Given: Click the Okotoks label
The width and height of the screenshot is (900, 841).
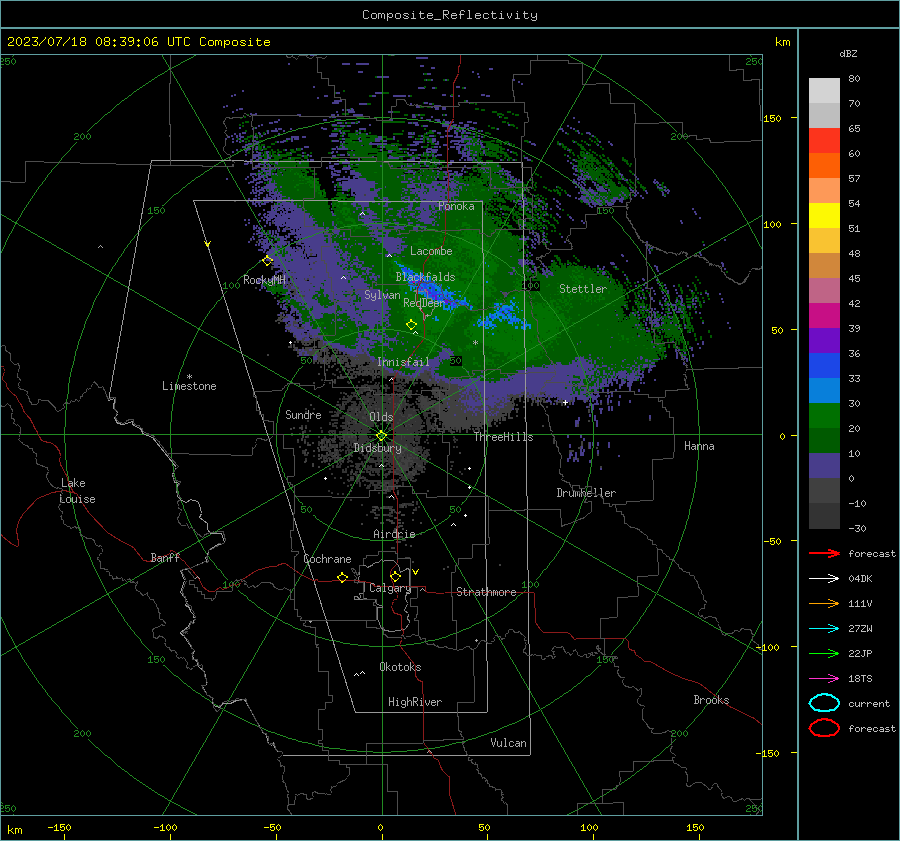Looking at the screenshot, I should (400, 667).
